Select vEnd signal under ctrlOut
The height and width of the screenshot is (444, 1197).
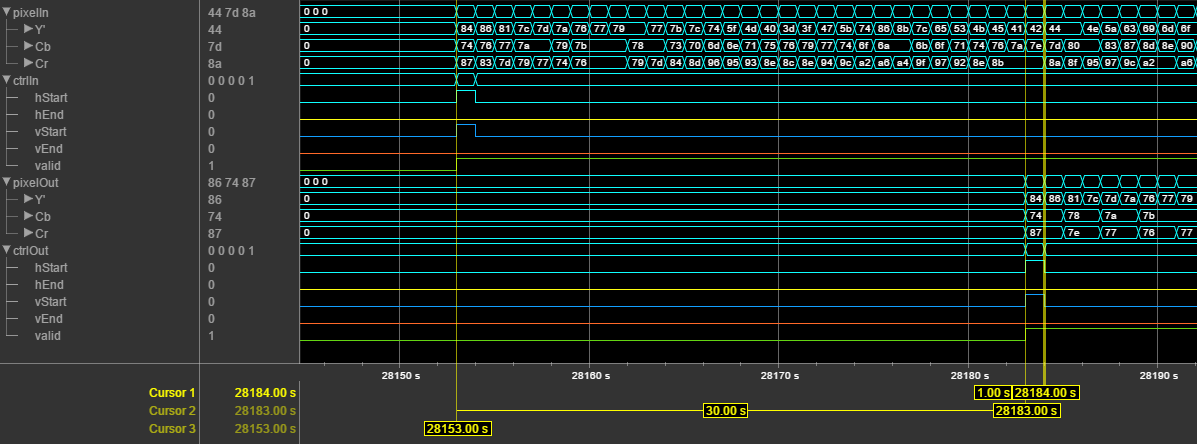(x=48, y=319)
